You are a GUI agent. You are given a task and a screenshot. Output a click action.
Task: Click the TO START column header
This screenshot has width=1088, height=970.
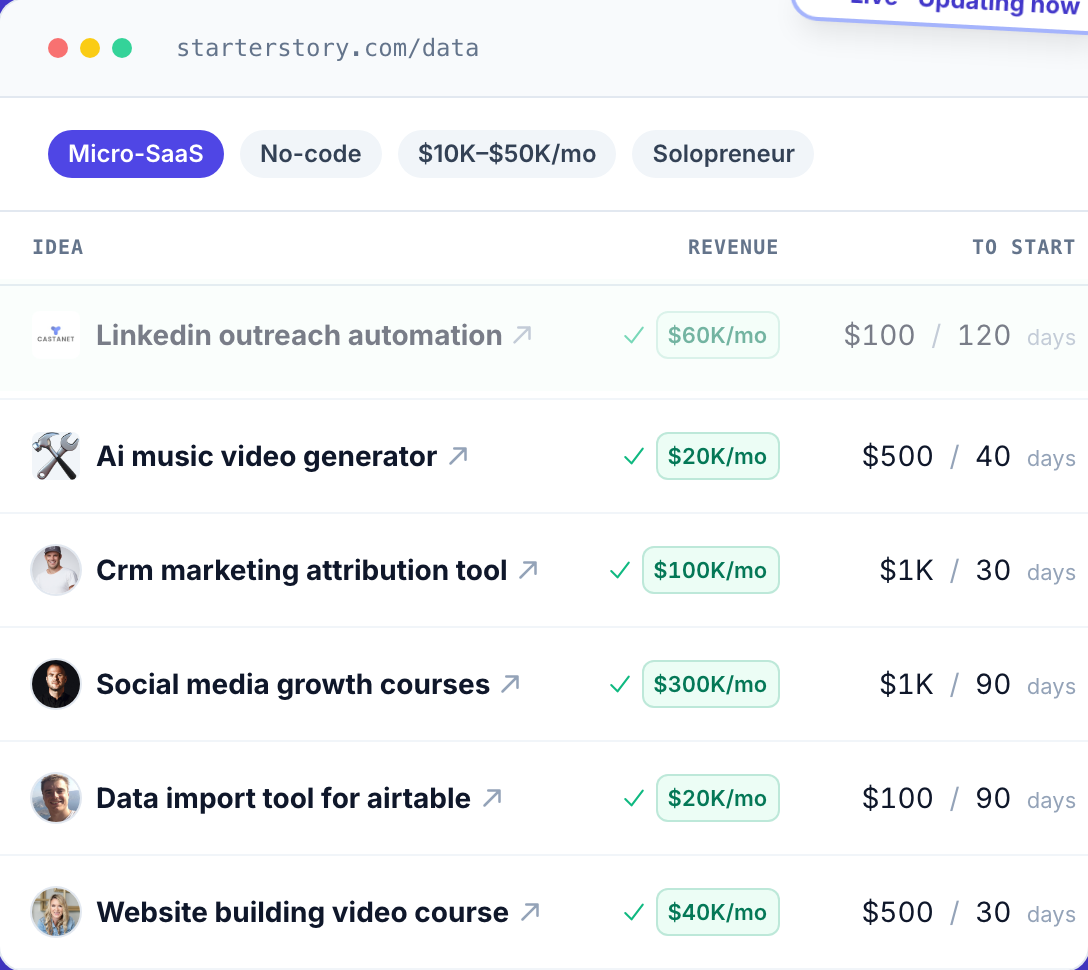click(1023, 247)
